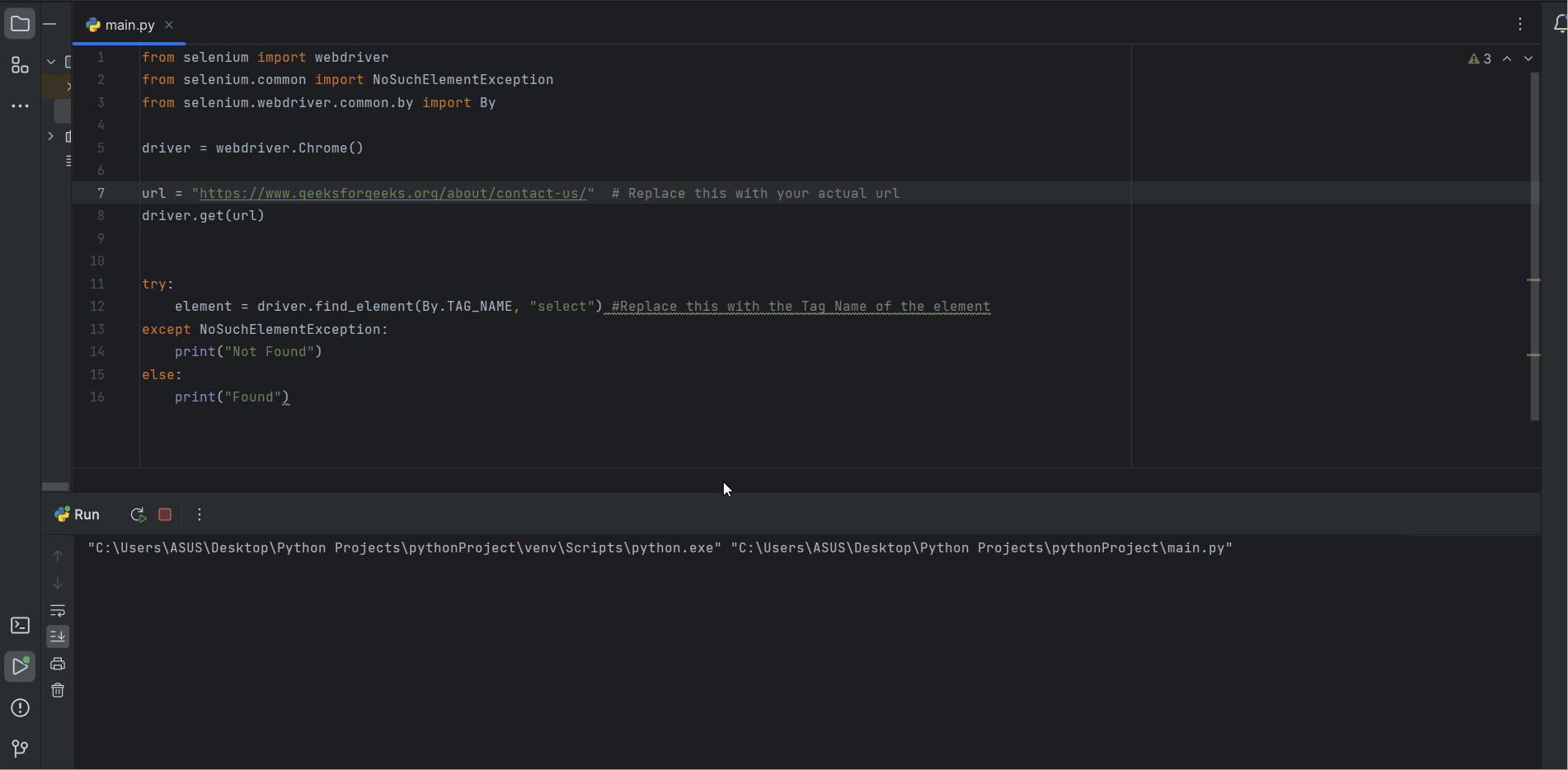Toggle the Run tool window sidebar button
The image size is (1568, 770).
click(20, 666)
